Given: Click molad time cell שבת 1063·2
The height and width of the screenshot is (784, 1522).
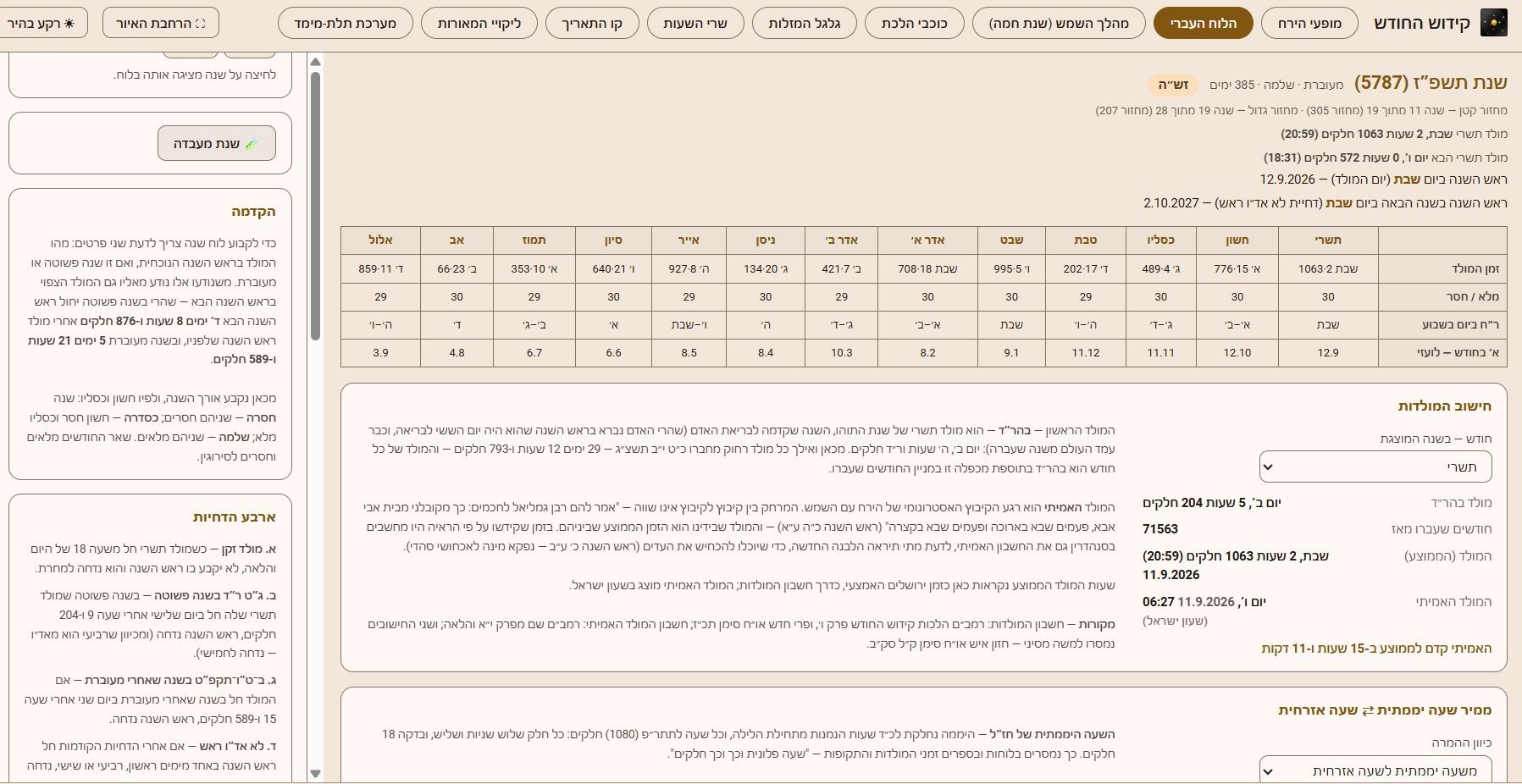Looking at the screenshot, I should (1328, 268).
